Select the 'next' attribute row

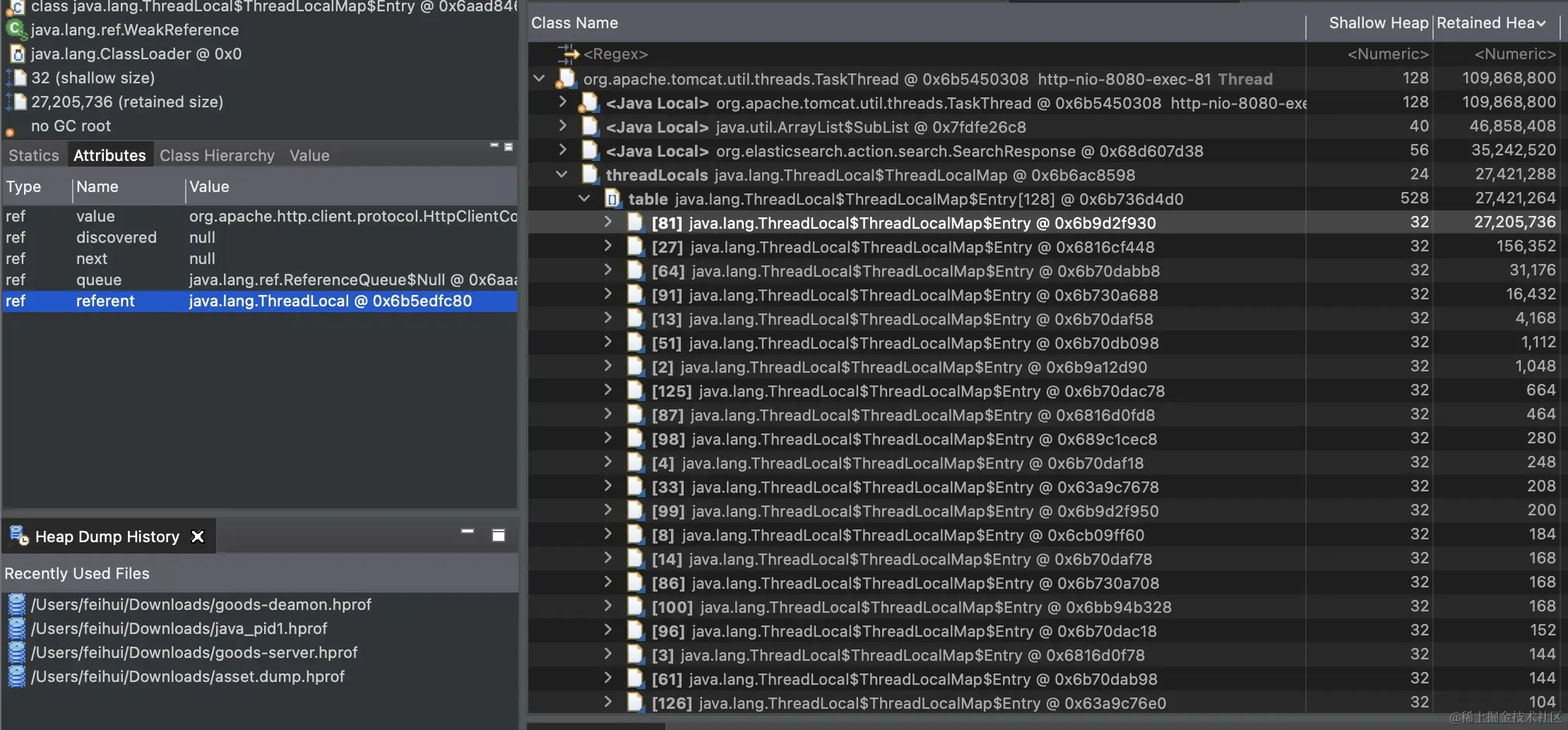coord(260,258)
